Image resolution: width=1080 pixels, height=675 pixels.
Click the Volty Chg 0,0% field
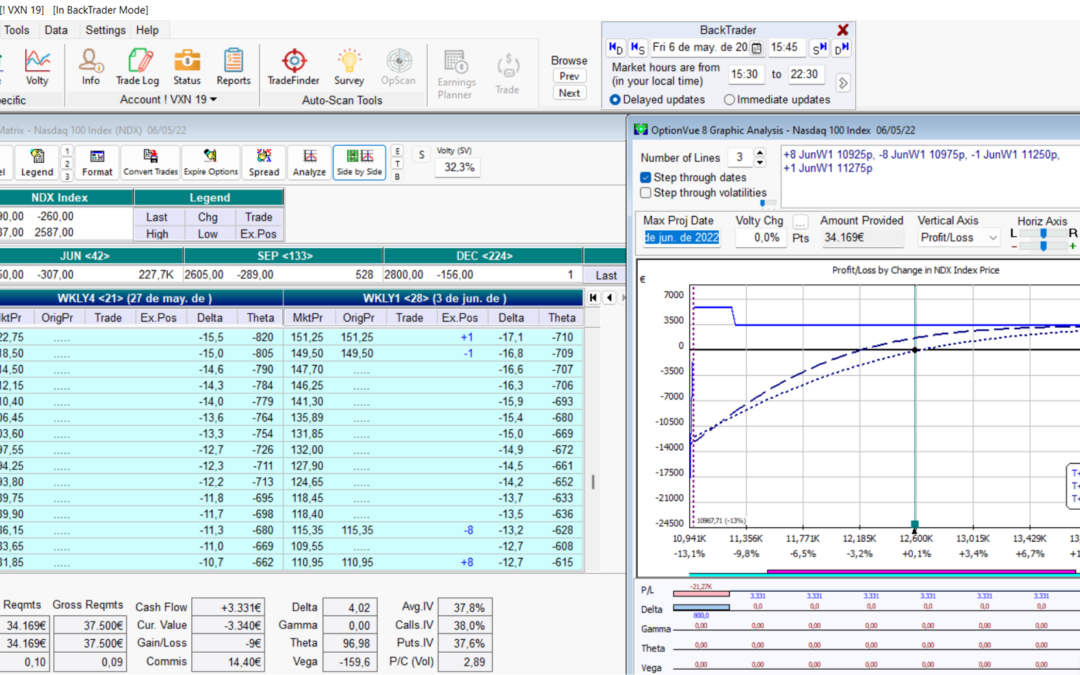tap(760, 238)
